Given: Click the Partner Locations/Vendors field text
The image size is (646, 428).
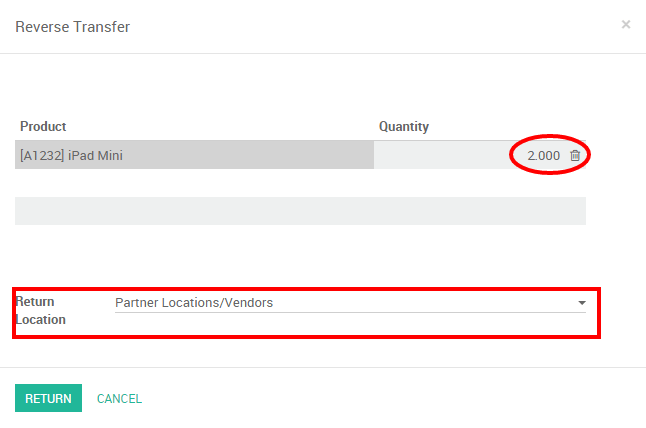Looking at the screenshot, I should point(194,303).
